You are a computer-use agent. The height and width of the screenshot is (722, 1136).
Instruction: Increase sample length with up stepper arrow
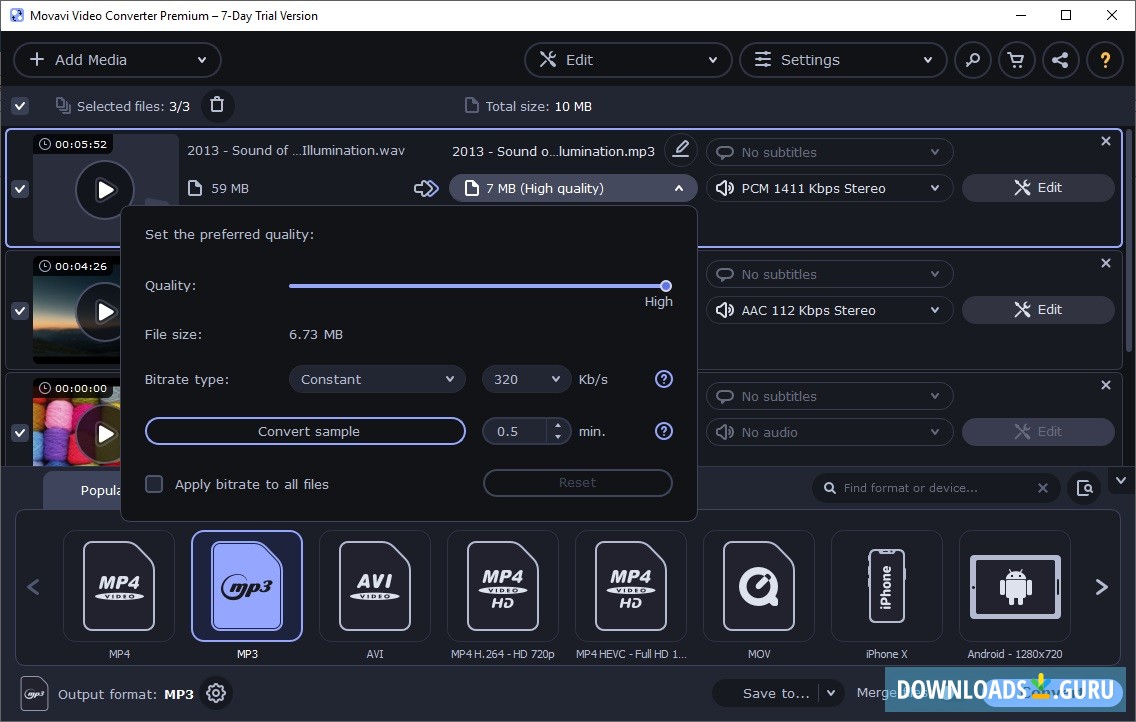(558, 426)
